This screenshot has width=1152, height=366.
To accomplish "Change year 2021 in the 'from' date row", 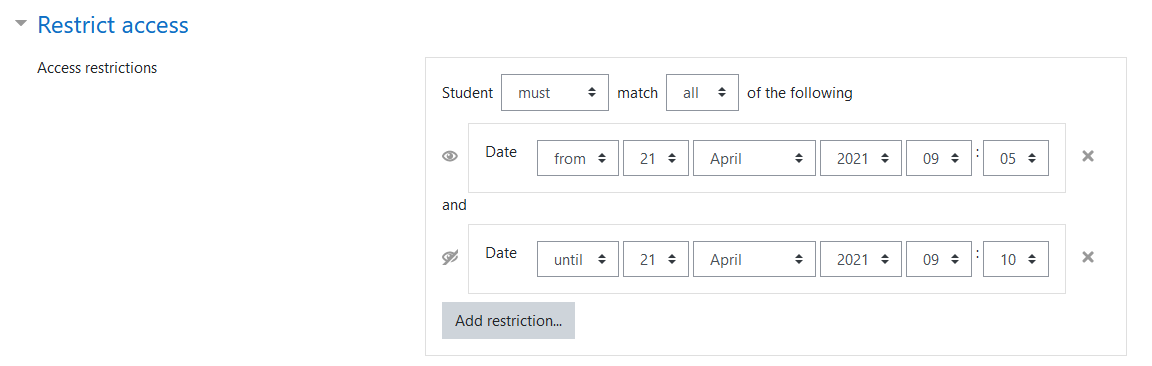I will pos(861,158).
